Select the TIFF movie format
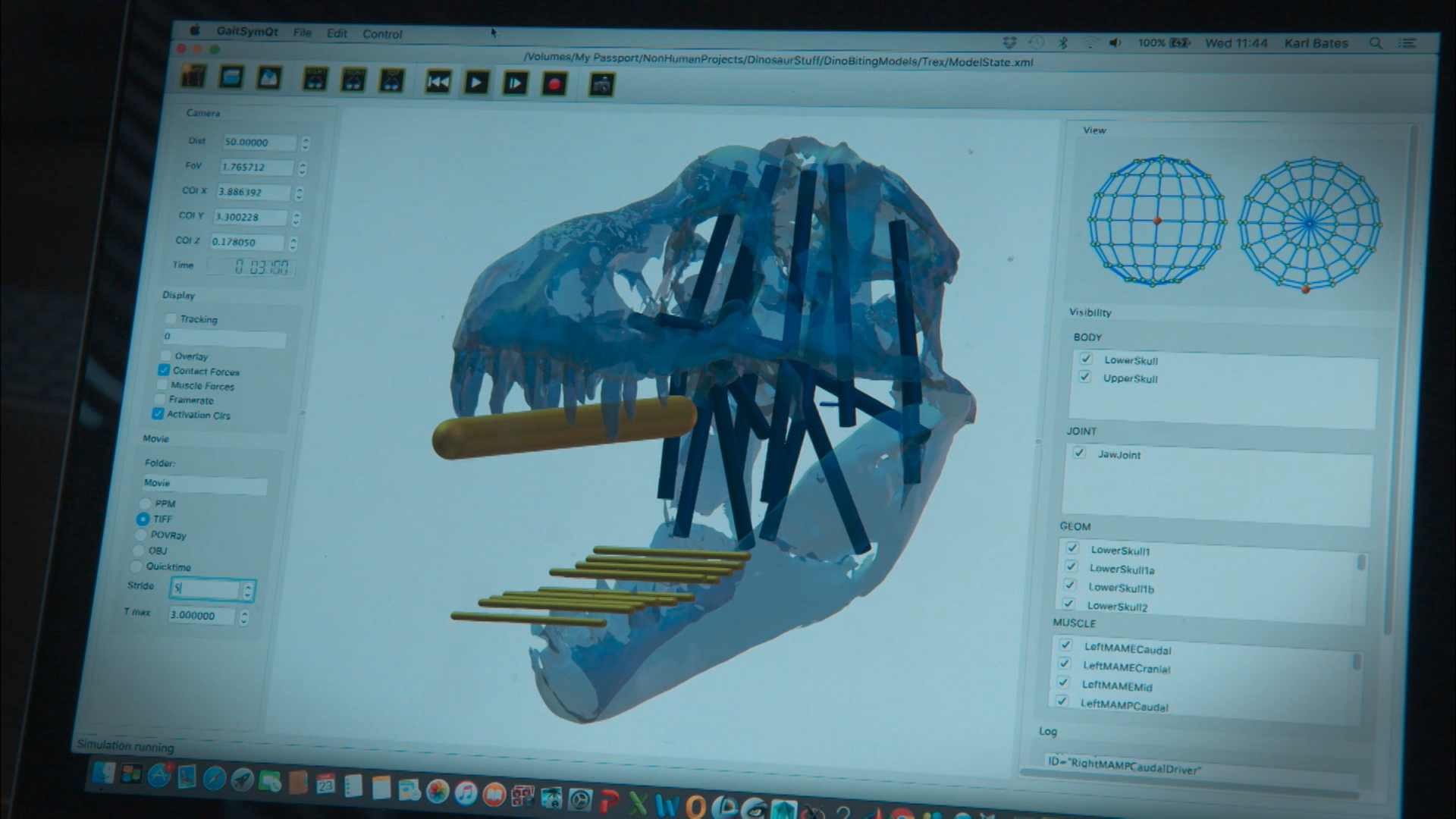This screenshot has width=1456, height=819. pyautogui.click(x=143, y=519)
